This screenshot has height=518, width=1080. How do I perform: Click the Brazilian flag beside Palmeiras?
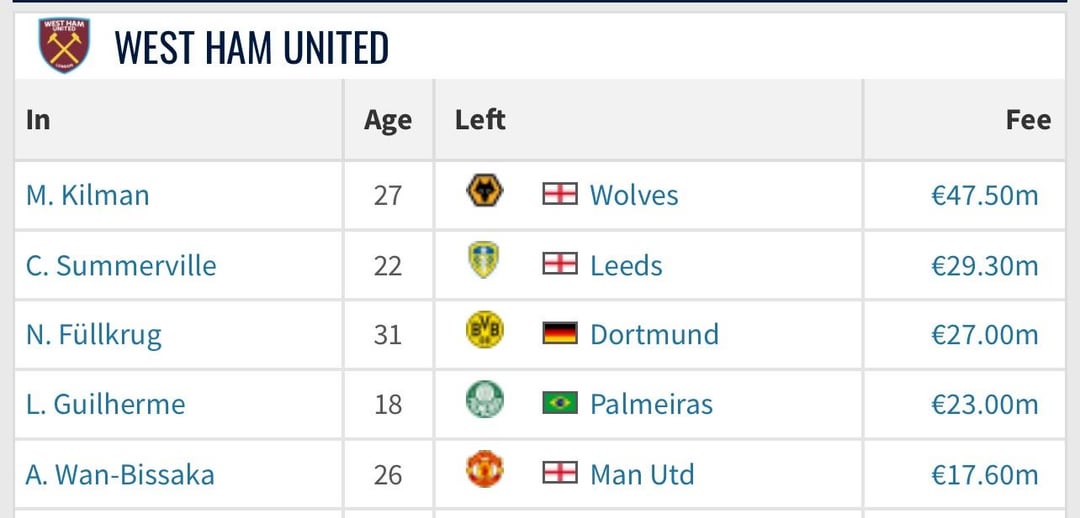[x=560, y=403]
